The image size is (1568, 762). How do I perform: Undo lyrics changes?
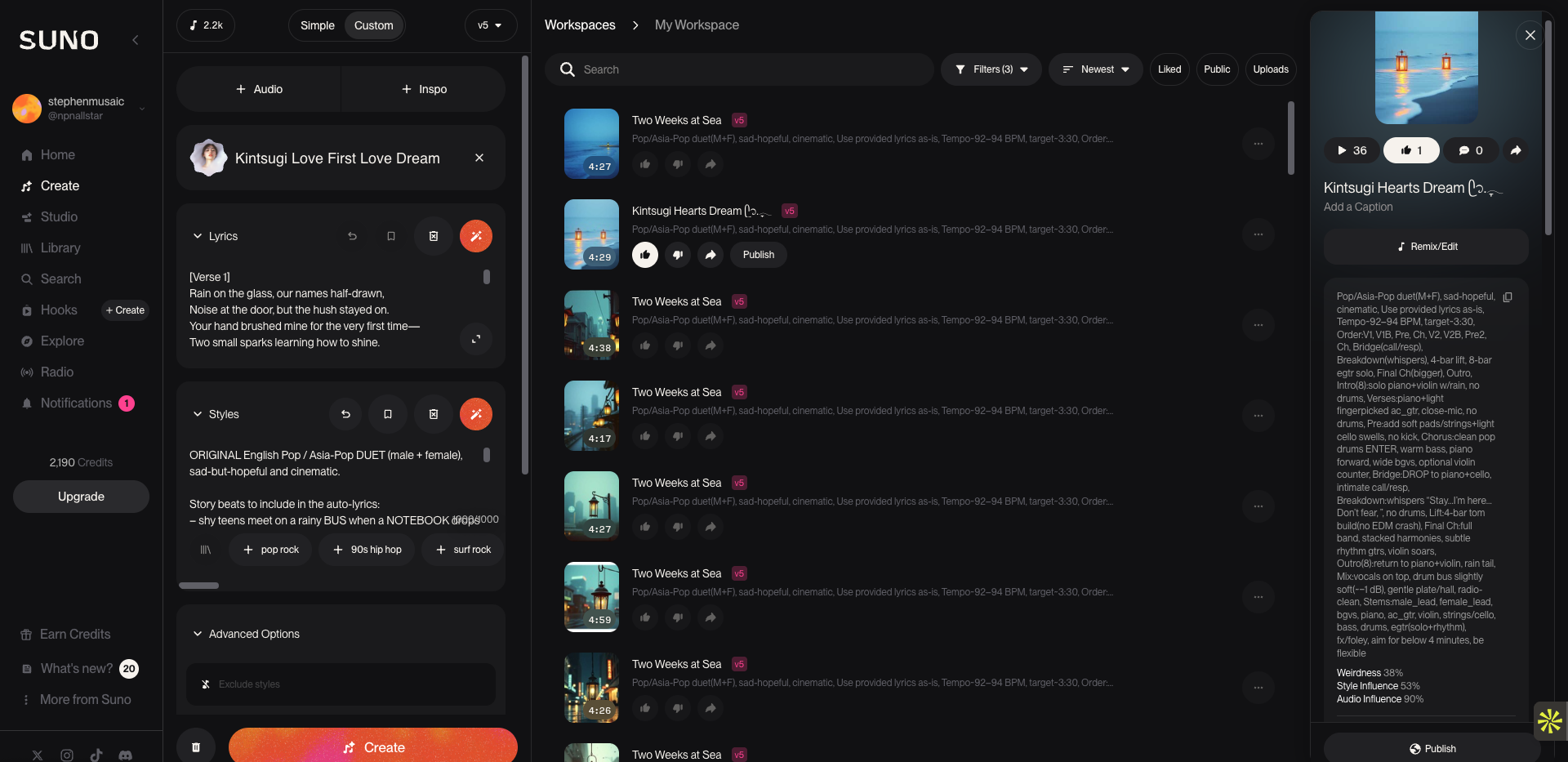[352, 236]
